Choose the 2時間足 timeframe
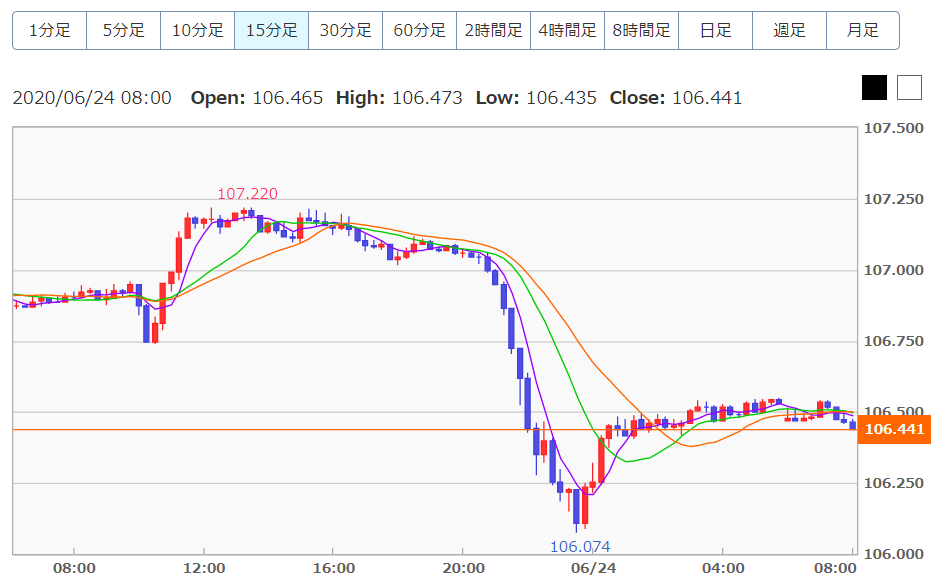 [494, 30]
